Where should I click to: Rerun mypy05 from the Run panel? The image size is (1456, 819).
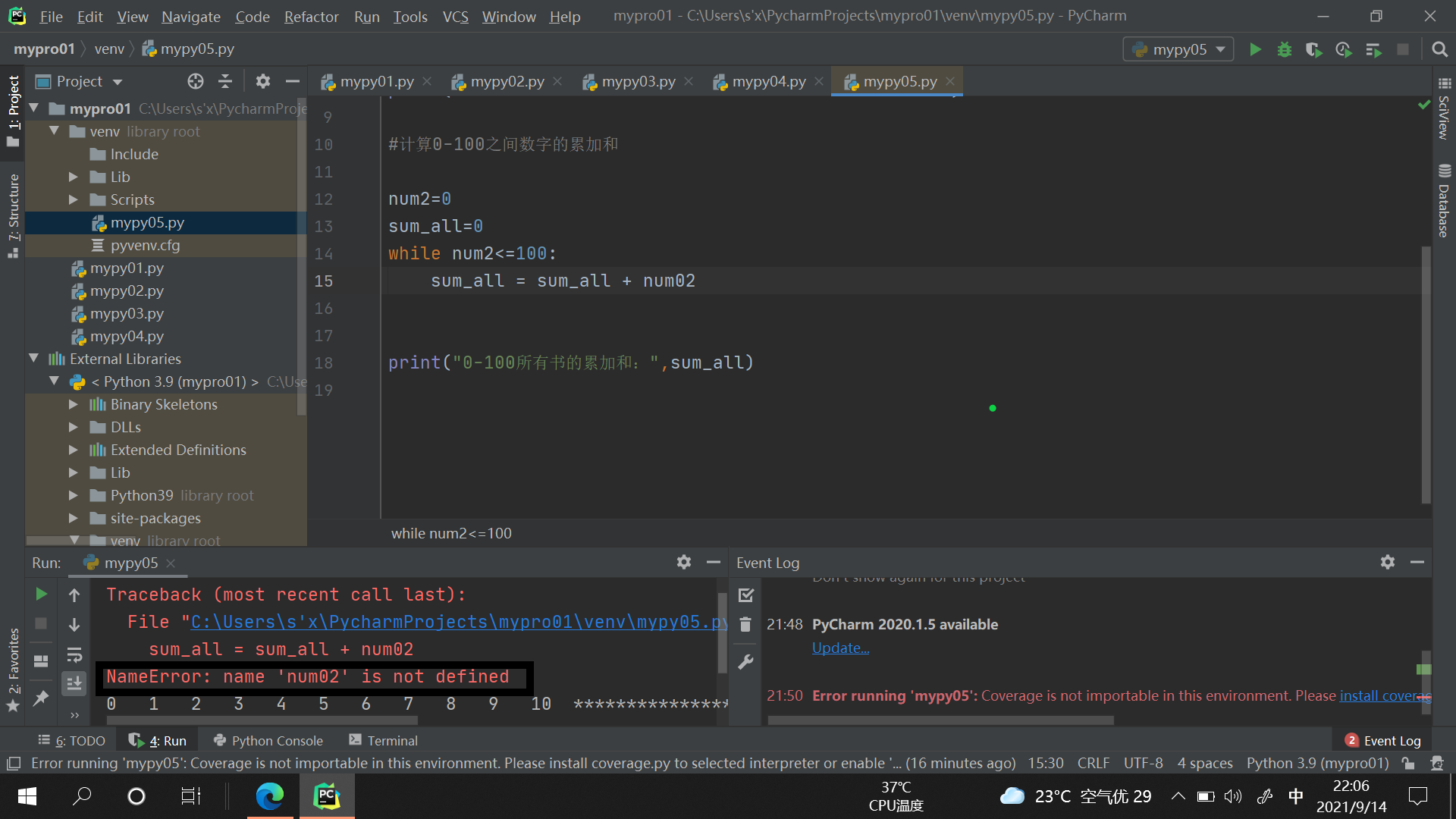(x=41, y=594)
